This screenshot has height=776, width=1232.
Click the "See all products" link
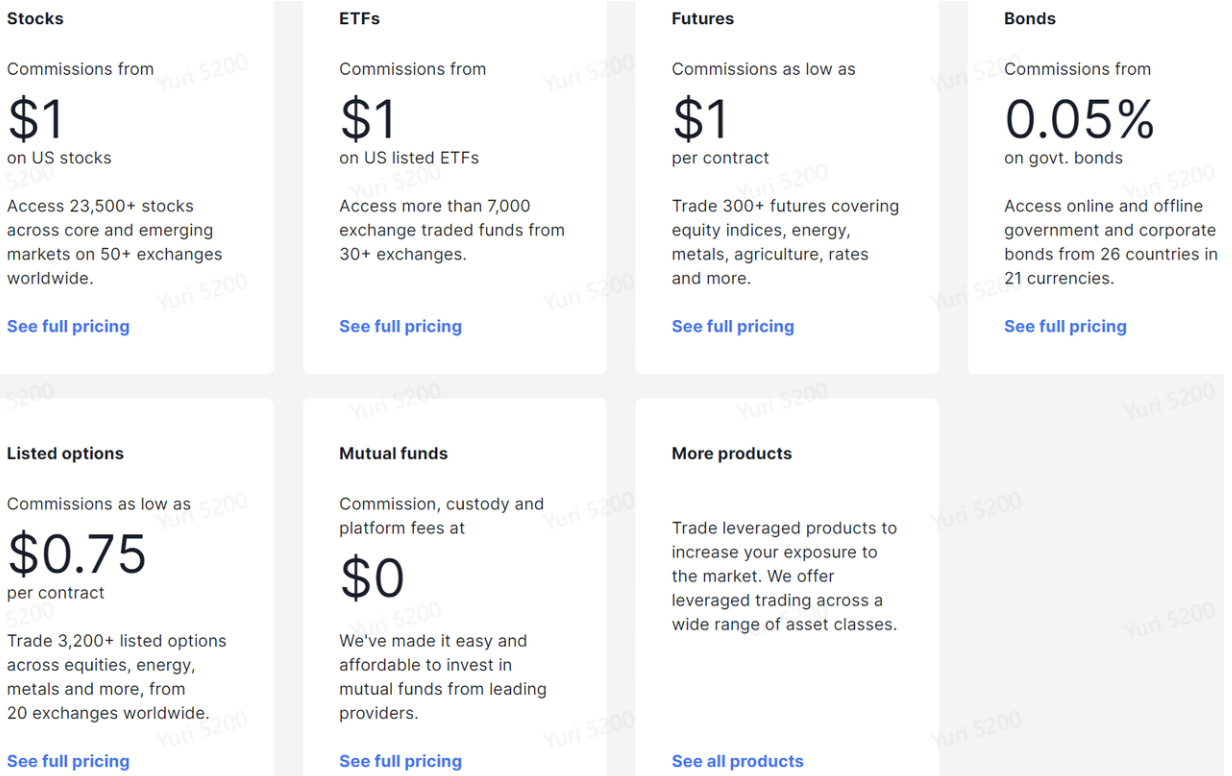tap(738, 761)
